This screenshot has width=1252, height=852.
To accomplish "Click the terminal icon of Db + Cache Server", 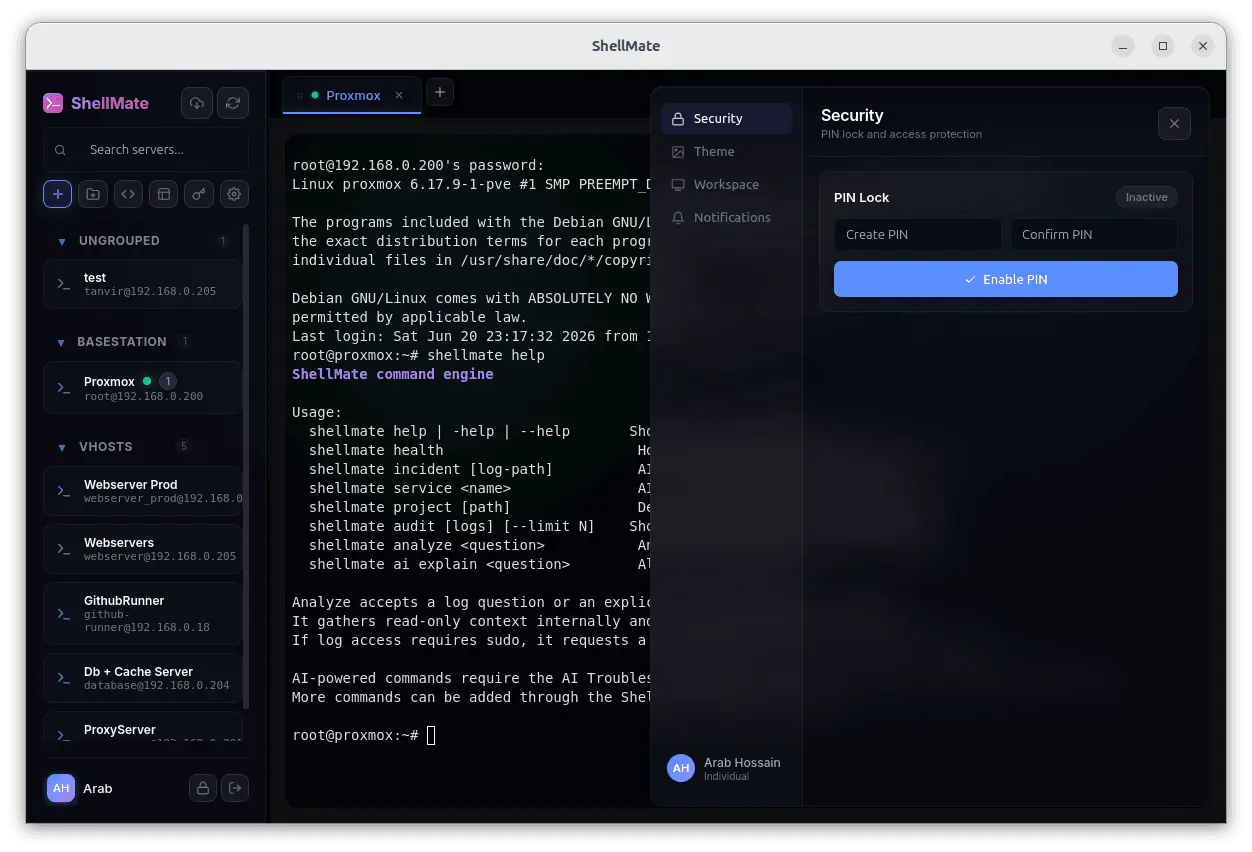I will [64, 678].
